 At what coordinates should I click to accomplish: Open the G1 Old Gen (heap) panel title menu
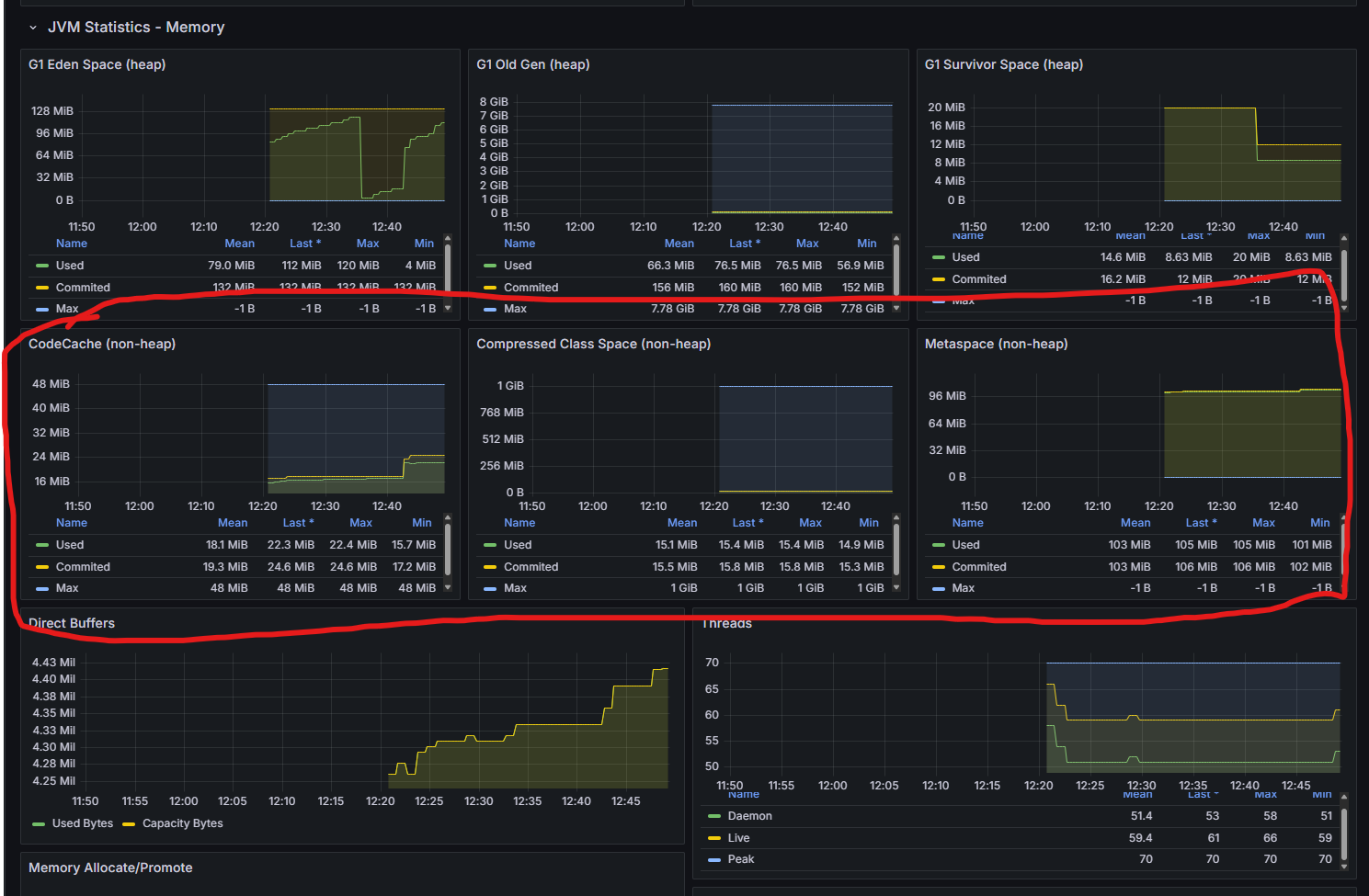533,64
